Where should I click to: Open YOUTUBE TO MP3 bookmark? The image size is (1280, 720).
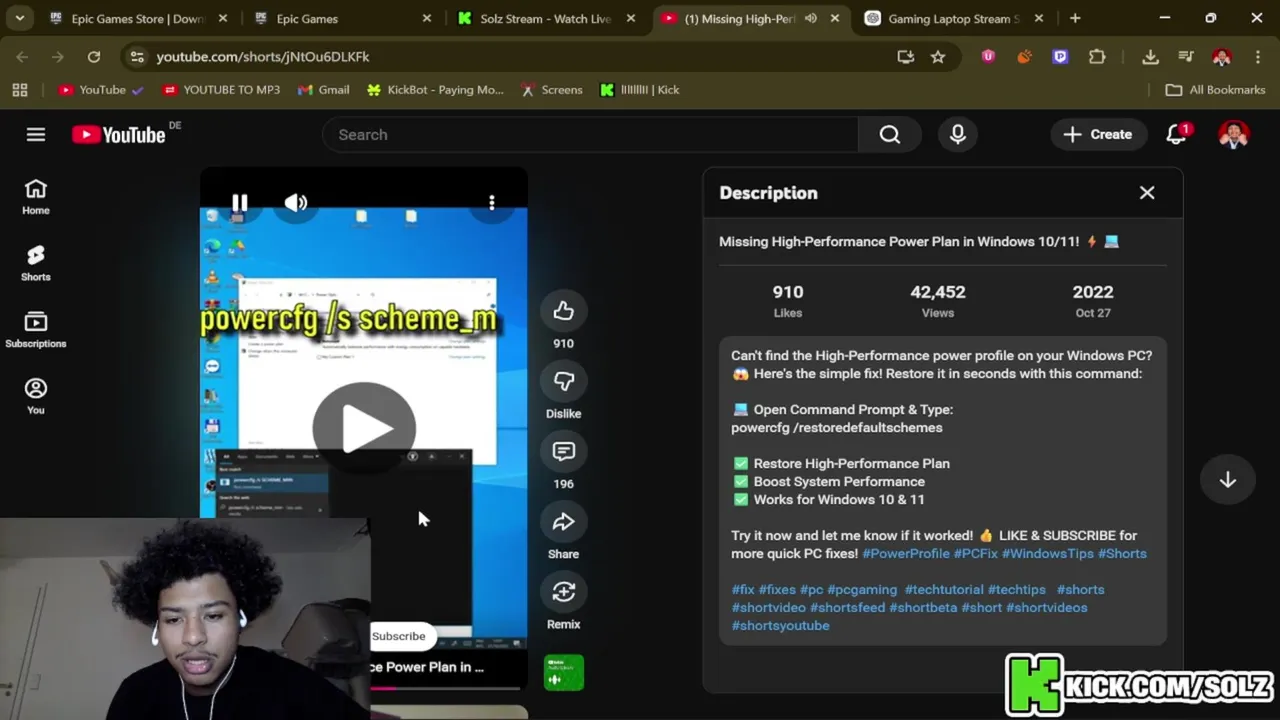pyautogui.click(x=221, y=90)
